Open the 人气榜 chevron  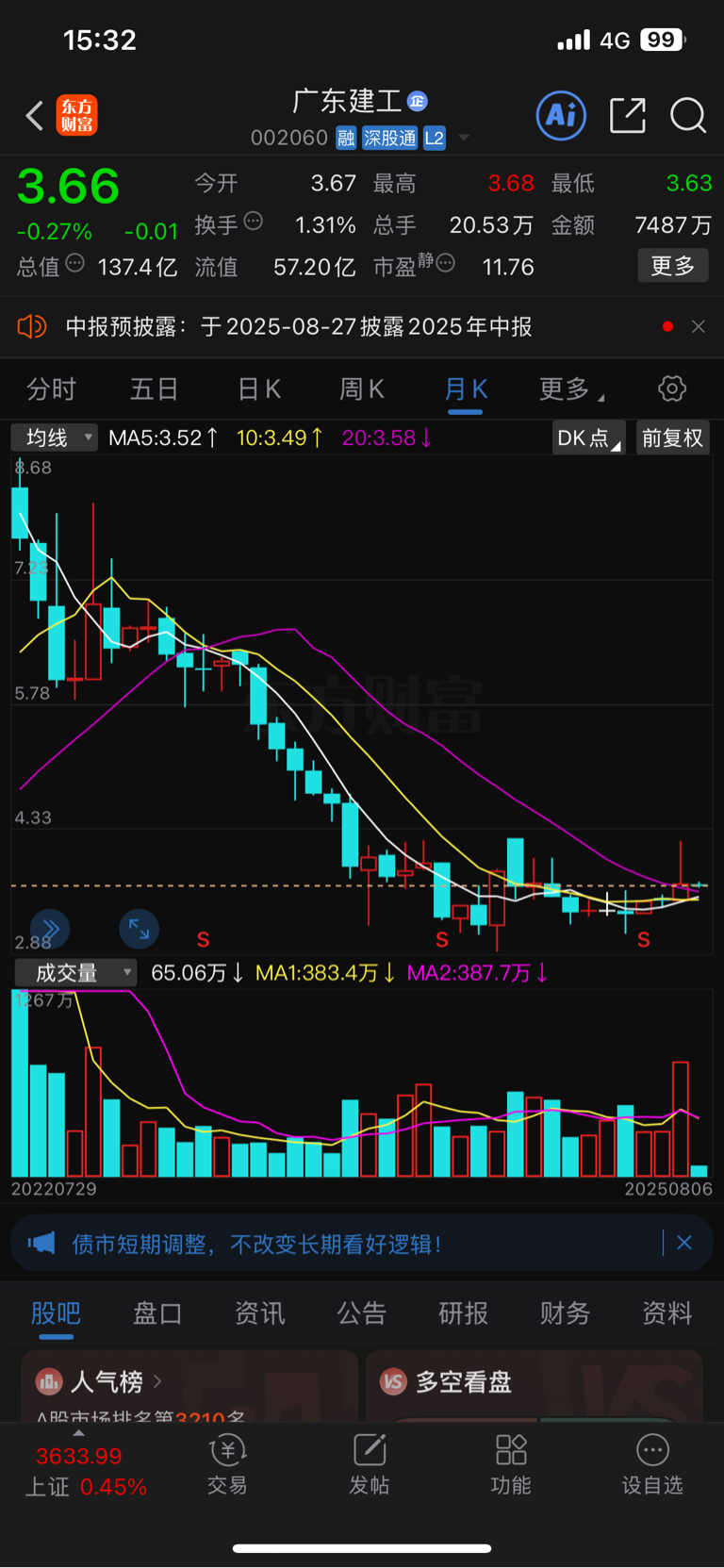[x=157, y=1381]
